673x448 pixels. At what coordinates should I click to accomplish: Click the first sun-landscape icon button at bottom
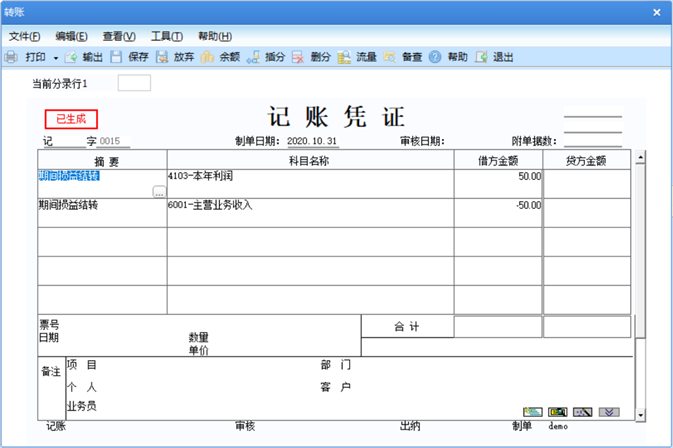(x=533, y=412)
